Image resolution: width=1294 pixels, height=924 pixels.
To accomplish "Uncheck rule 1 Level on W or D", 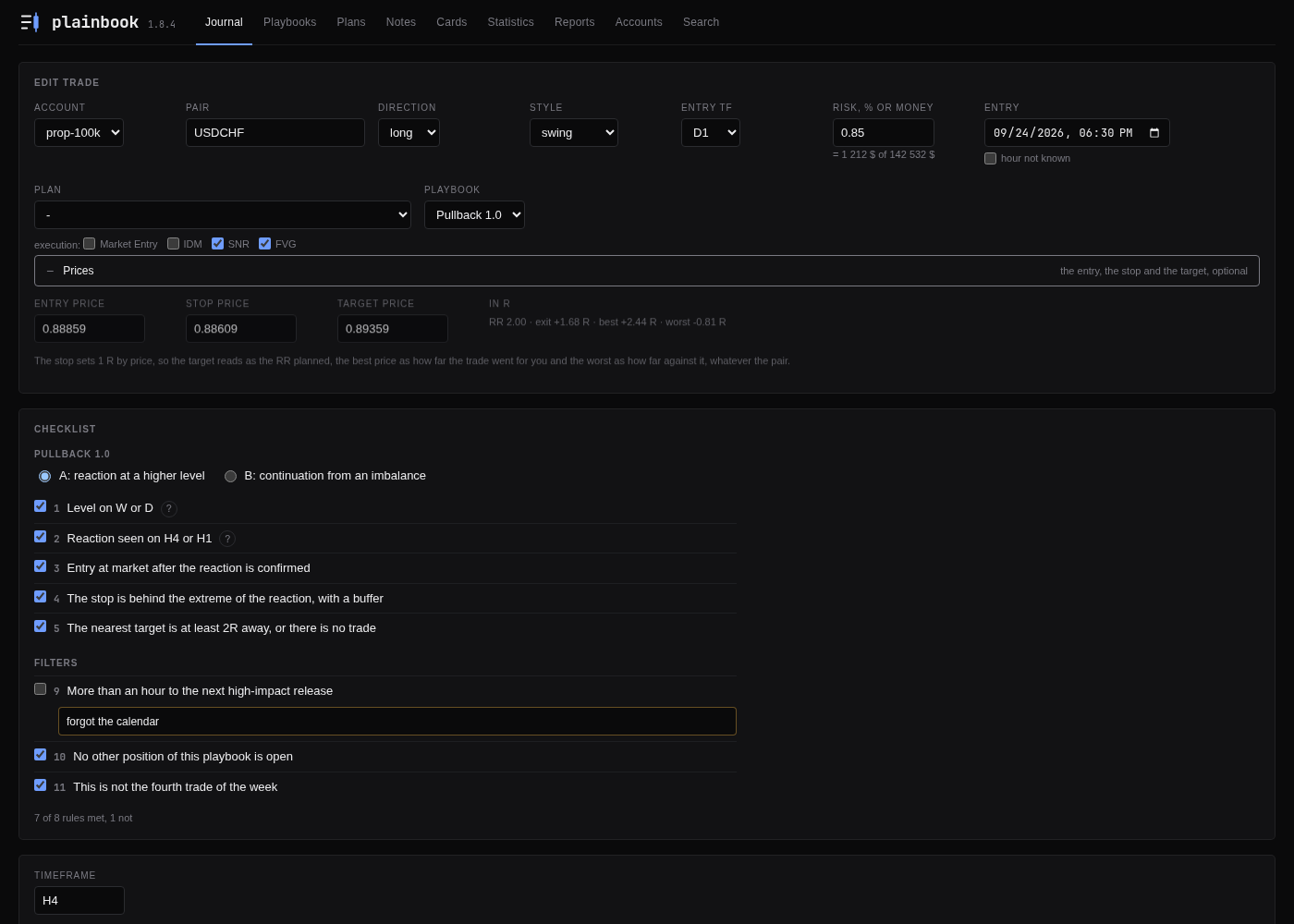I will click(x=40, y=506).
